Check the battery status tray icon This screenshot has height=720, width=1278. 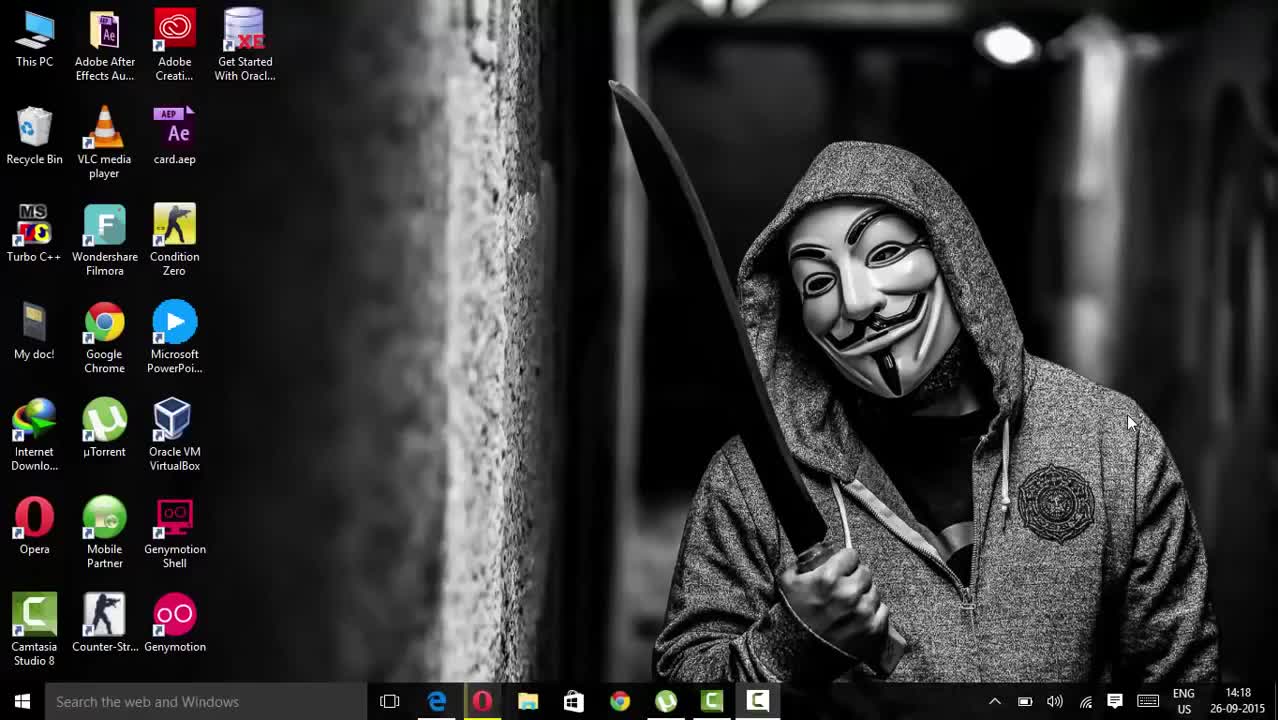pos(1025,701)
